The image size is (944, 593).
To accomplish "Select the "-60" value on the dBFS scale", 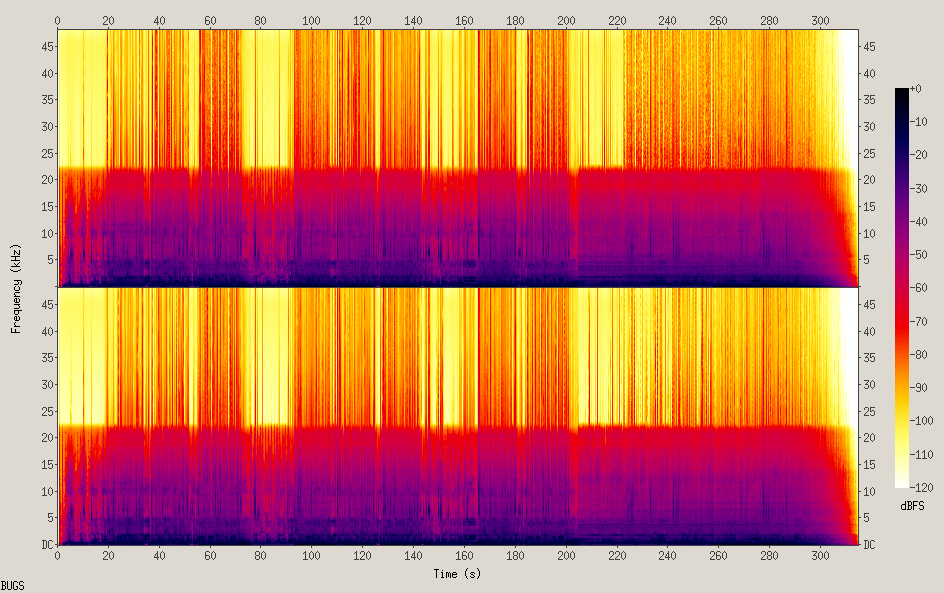I will [x=918, y=288].
